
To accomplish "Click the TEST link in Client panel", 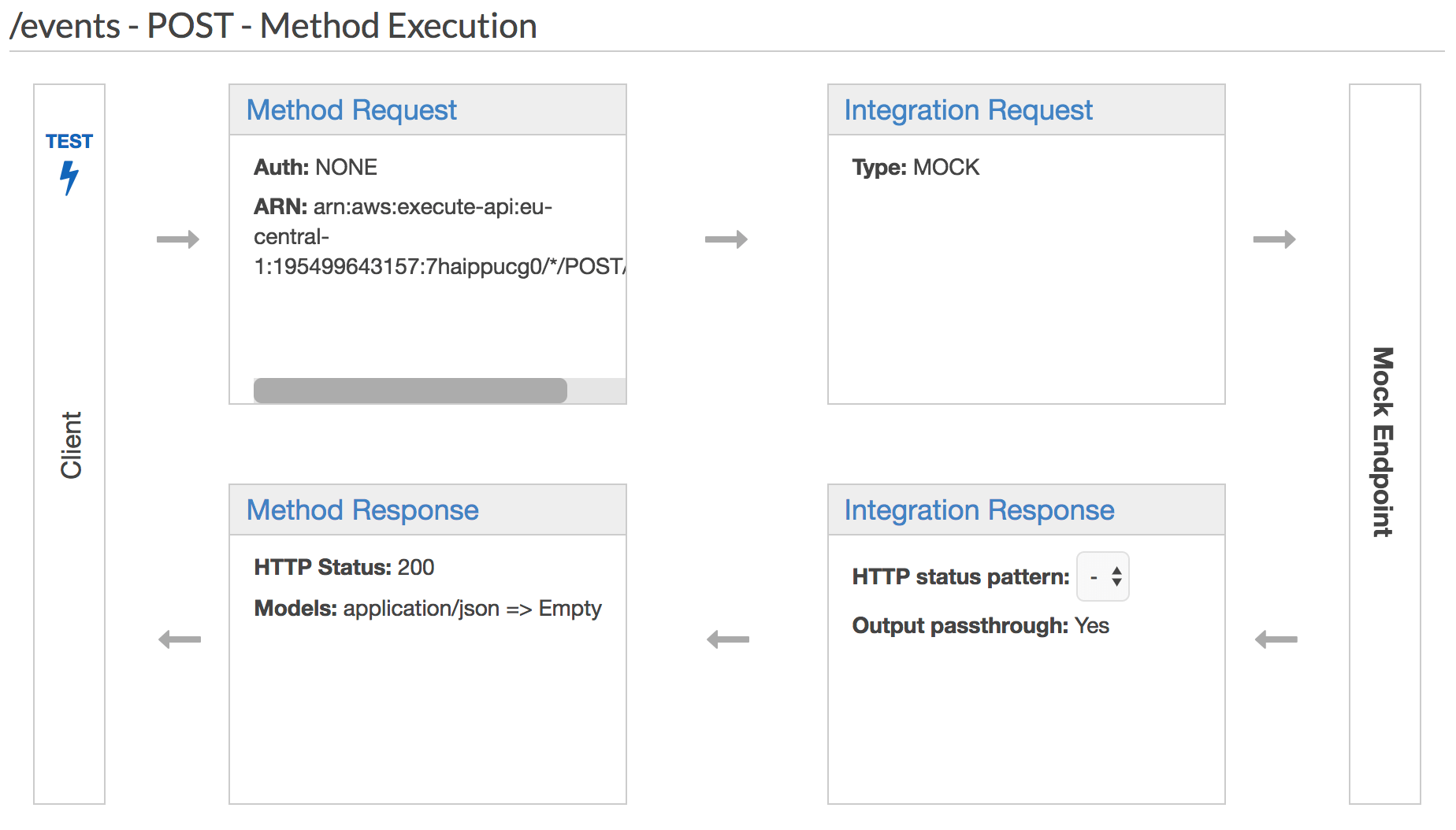I will [x=69, y=142].
